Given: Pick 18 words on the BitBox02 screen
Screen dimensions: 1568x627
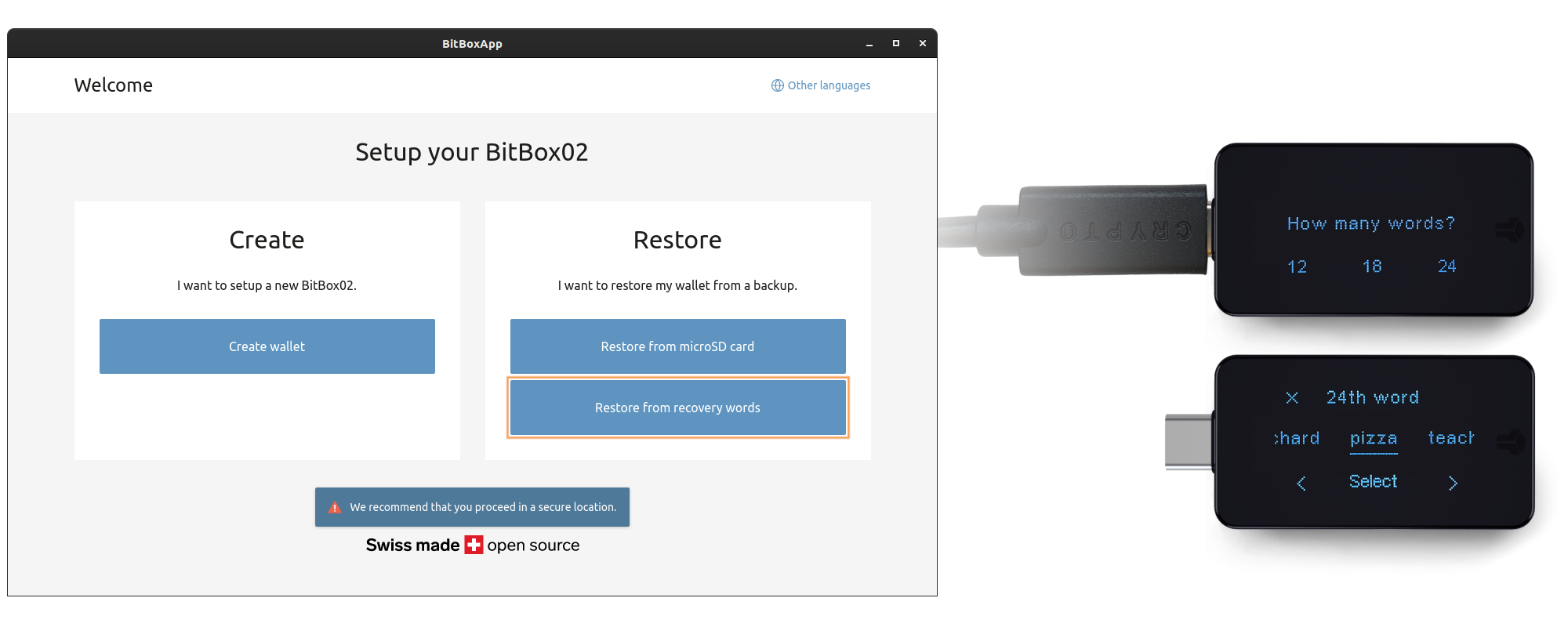Looking at the screenshot, I should point(1372,266).
